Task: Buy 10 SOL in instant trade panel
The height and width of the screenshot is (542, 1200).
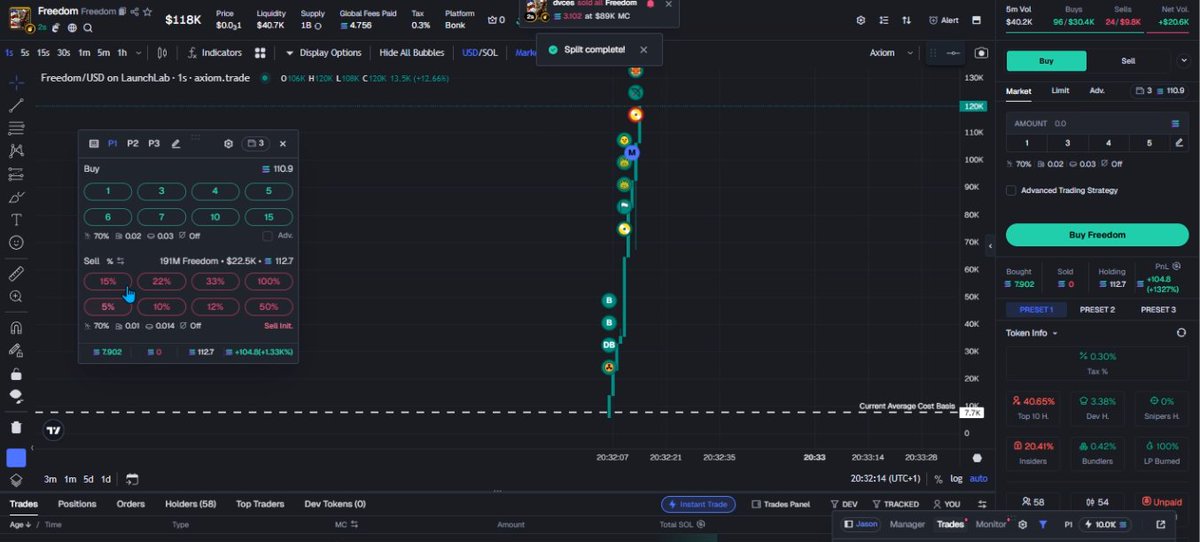Action: 215,216
